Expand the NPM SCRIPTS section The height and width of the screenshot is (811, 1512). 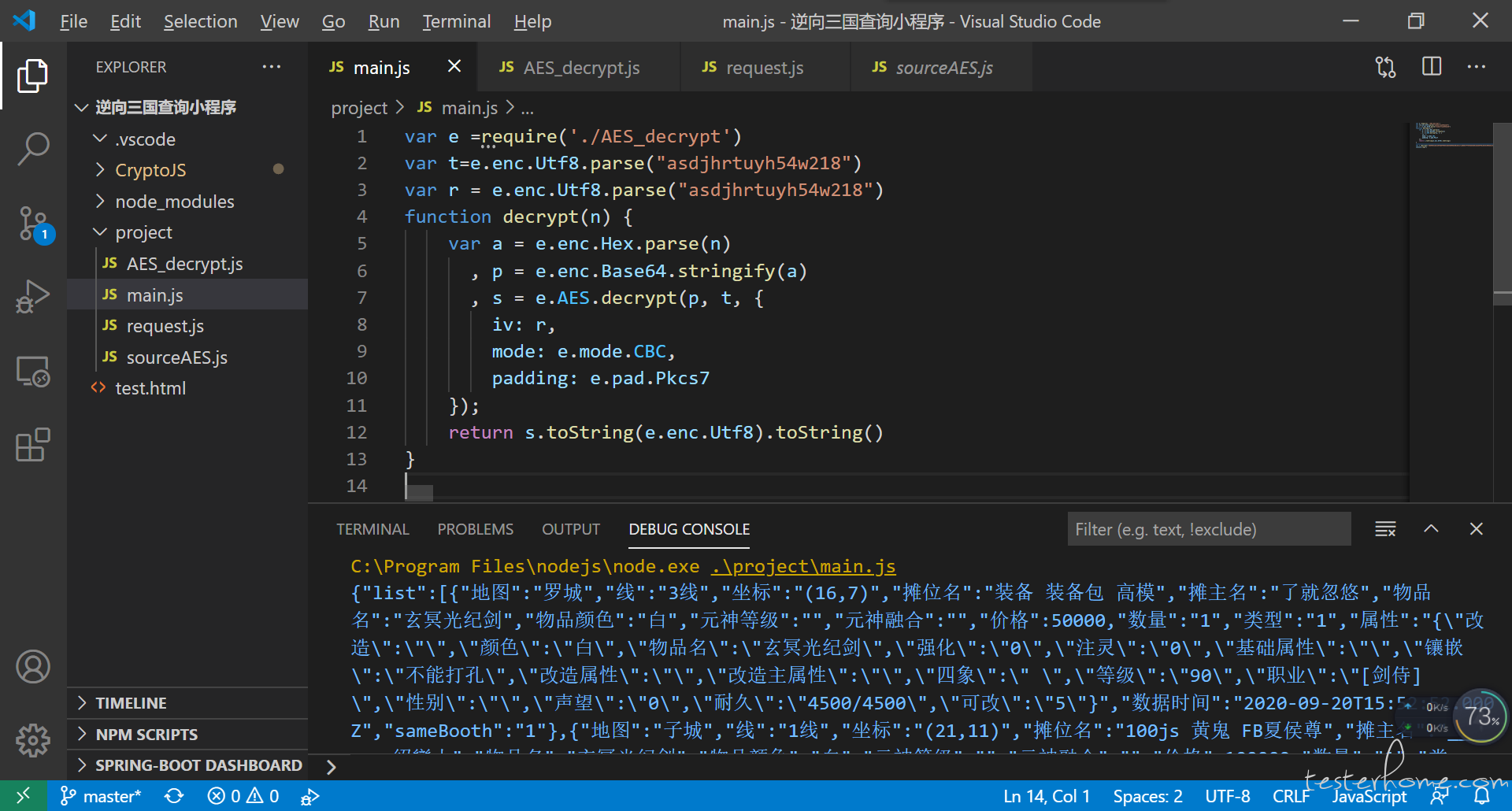pos(187,734)
